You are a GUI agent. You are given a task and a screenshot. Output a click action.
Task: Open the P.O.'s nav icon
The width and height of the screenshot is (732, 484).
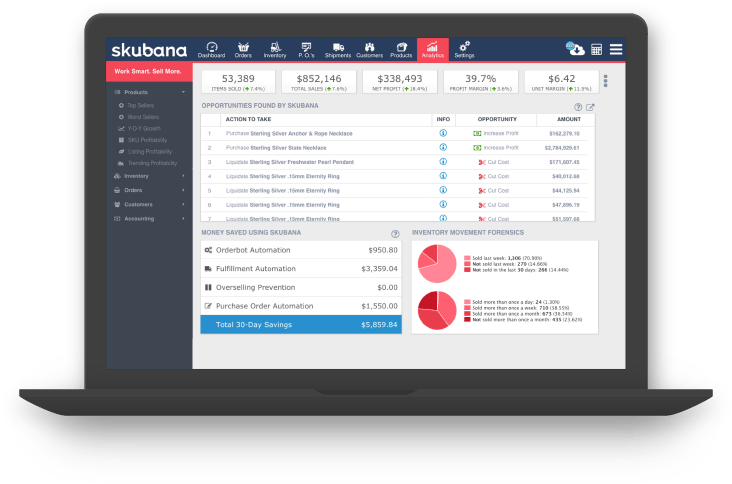tap(306, 49)
